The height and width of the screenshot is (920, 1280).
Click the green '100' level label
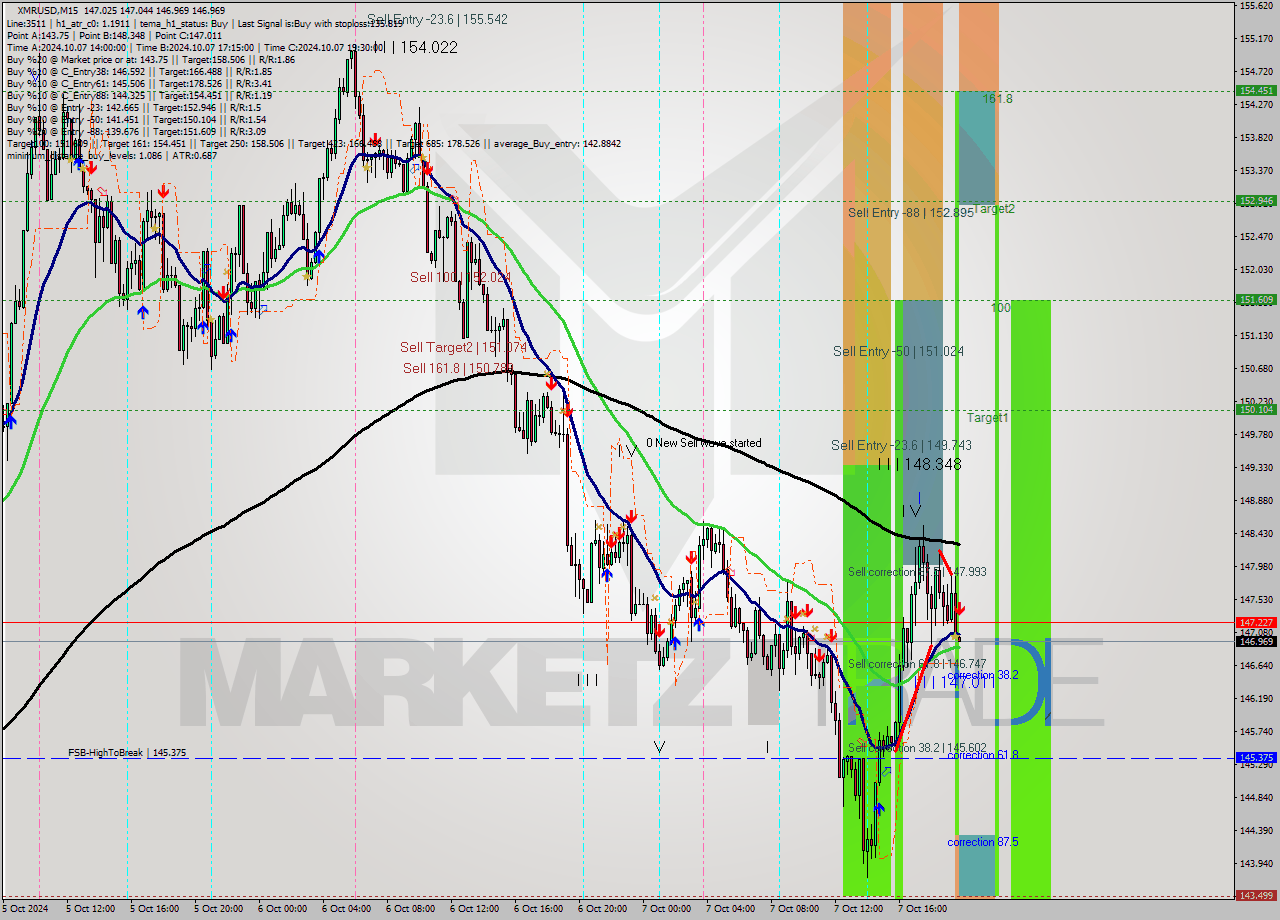coord(1001,308)
